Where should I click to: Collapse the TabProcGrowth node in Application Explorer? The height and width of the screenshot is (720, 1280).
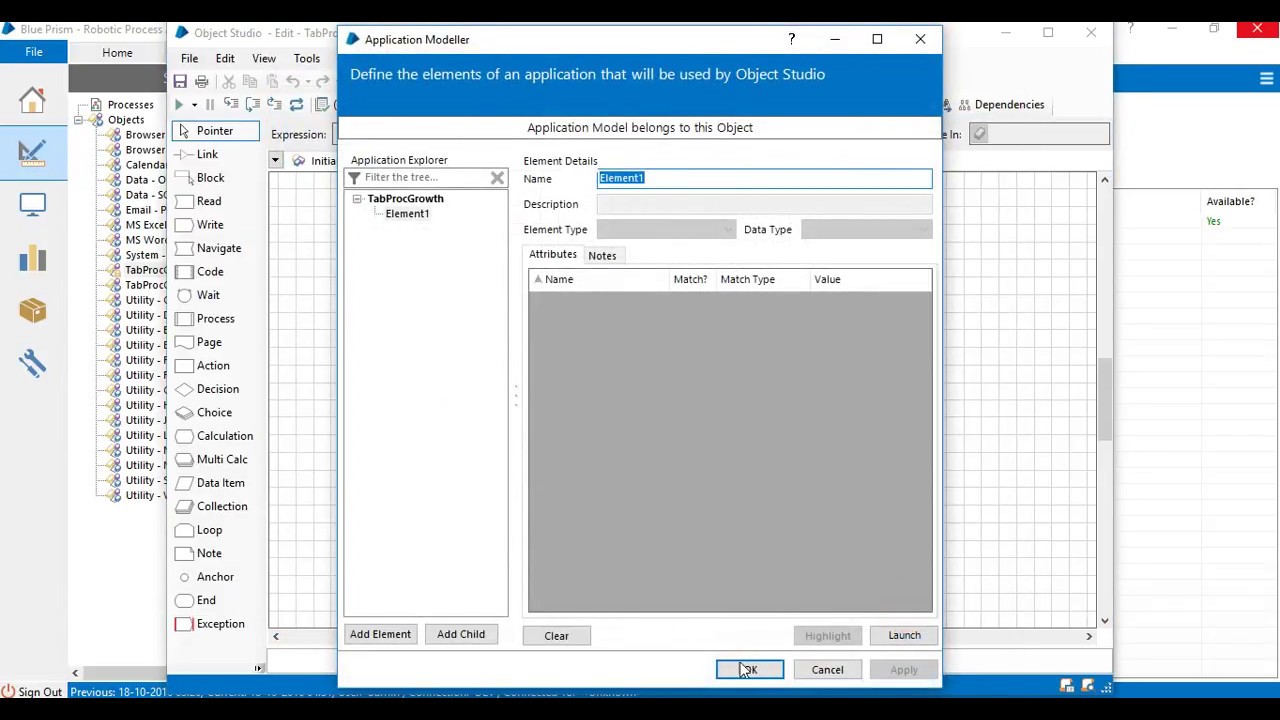coord(357,199)
